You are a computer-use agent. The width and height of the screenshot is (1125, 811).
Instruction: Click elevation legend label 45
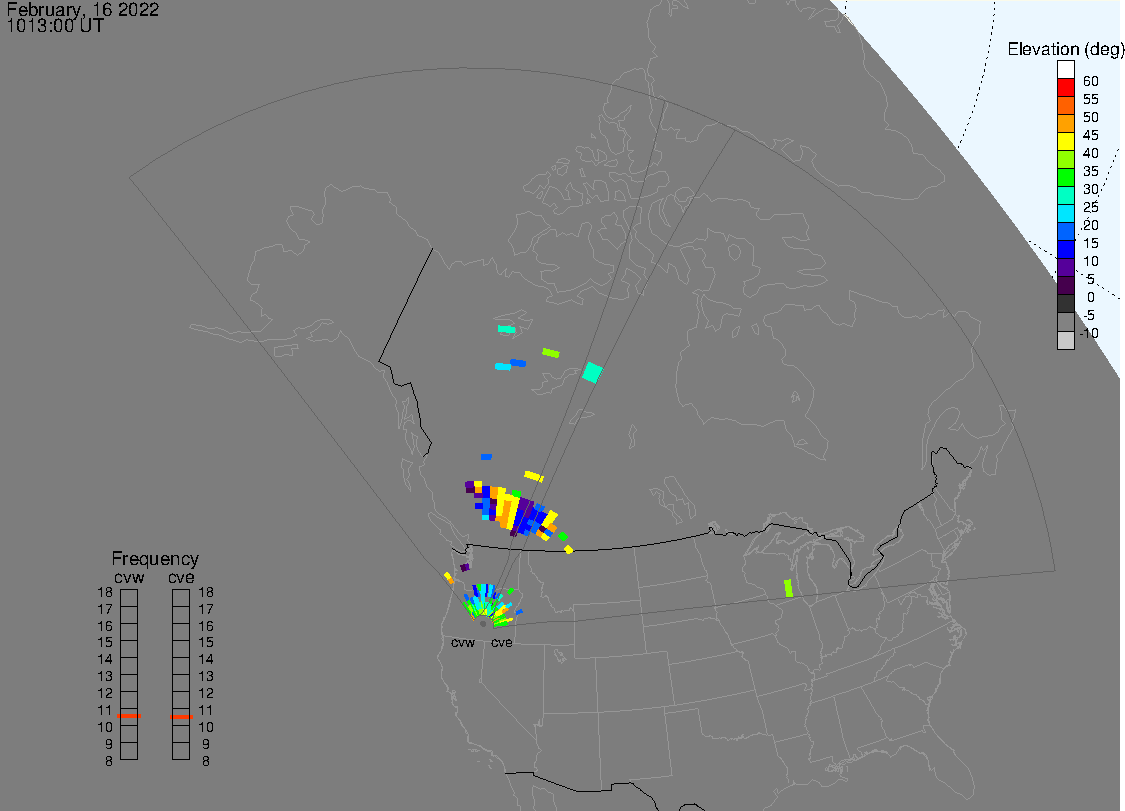point(1091,135)
